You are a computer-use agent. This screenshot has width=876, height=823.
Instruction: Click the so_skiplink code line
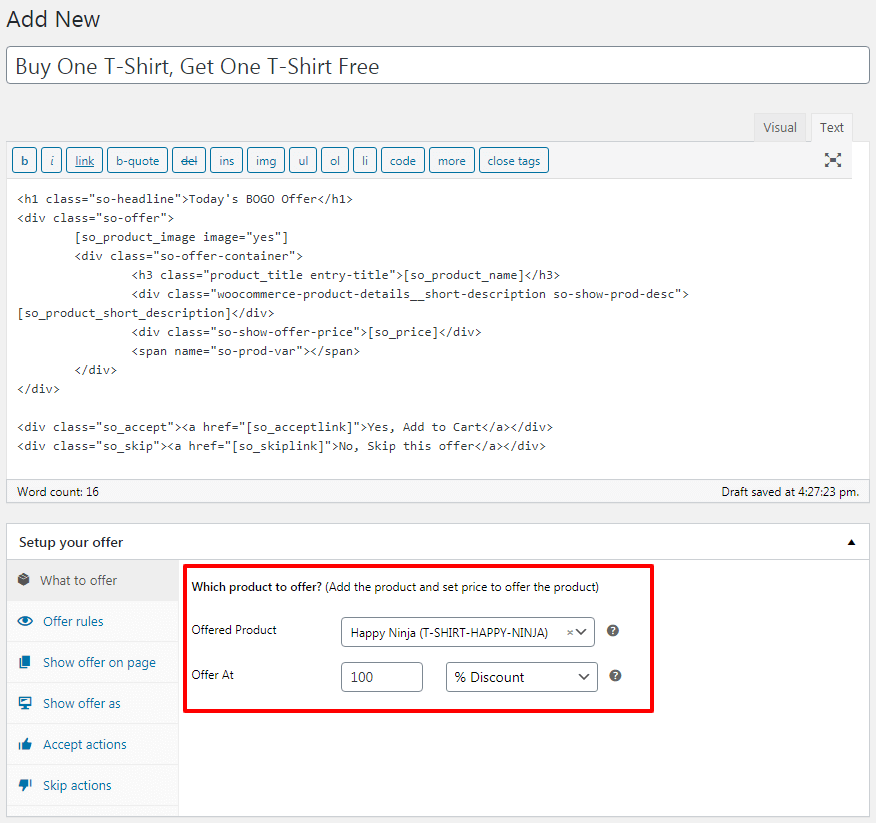[x=282, y=446]
